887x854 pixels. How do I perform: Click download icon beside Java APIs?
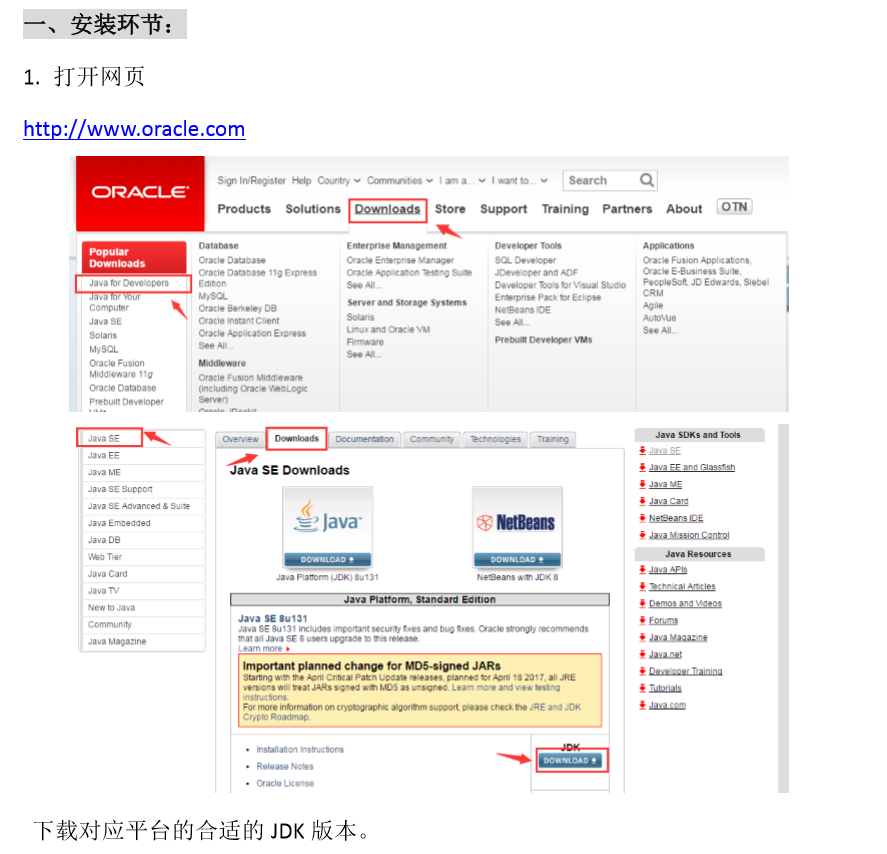[642, 570]
